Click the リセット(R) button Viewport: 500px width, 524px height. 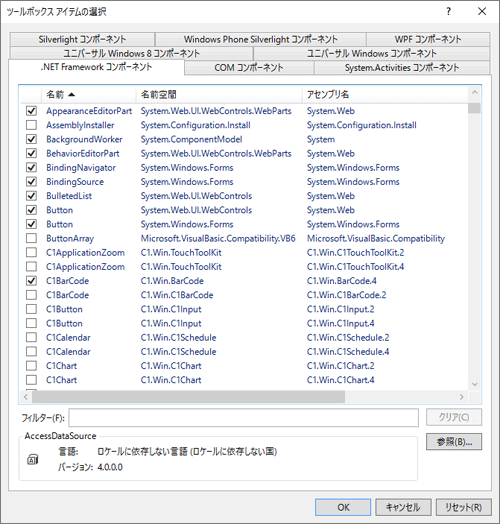click(464, 507)
